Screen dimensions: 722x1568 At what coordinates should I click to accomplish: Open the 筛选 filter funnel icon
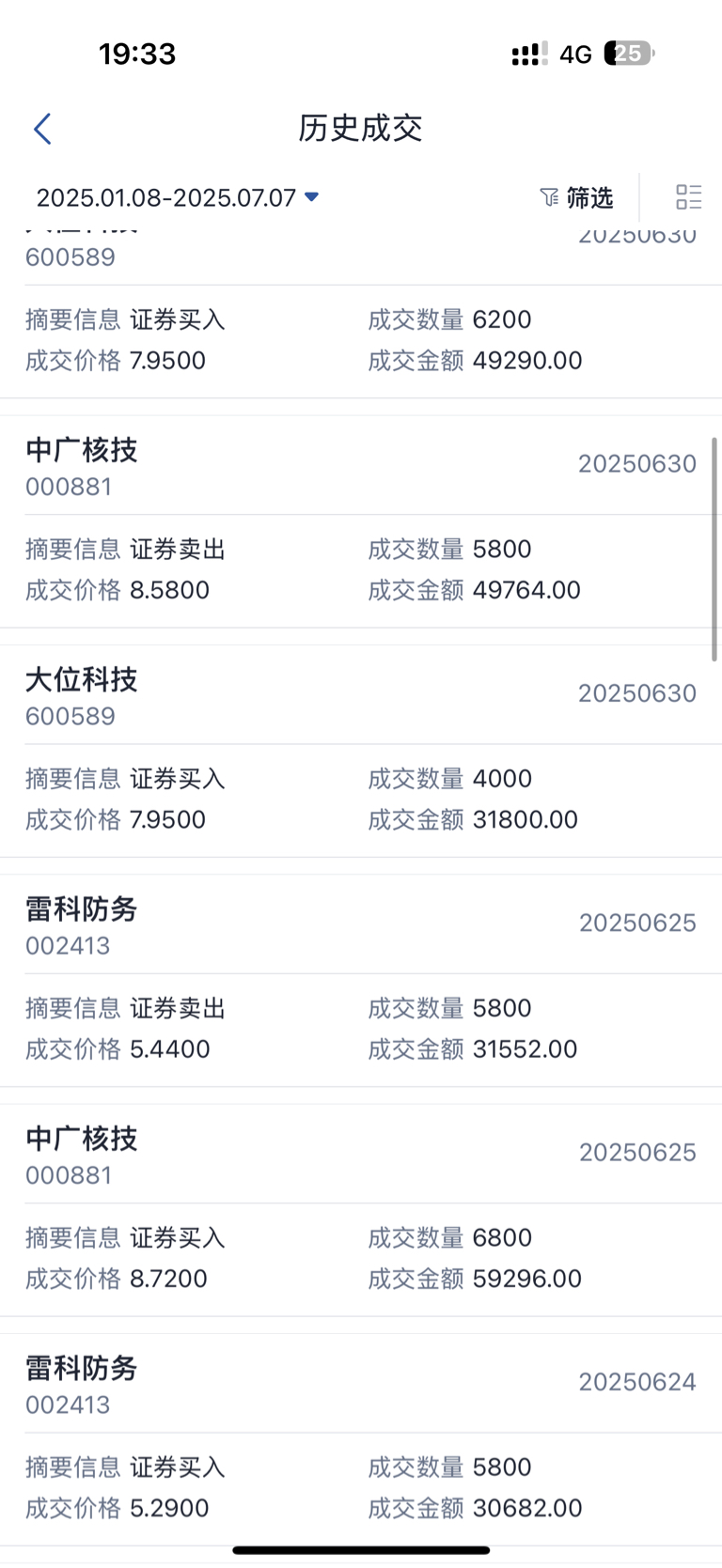[x=549, y=197]
